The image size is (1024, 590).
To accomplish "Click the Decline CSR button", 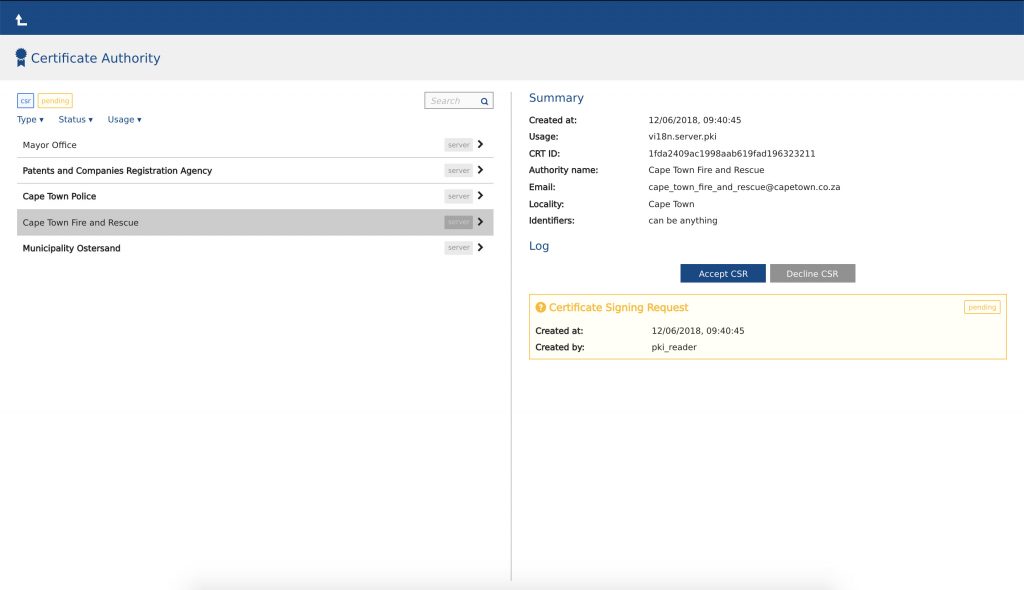I will [812, 274].
